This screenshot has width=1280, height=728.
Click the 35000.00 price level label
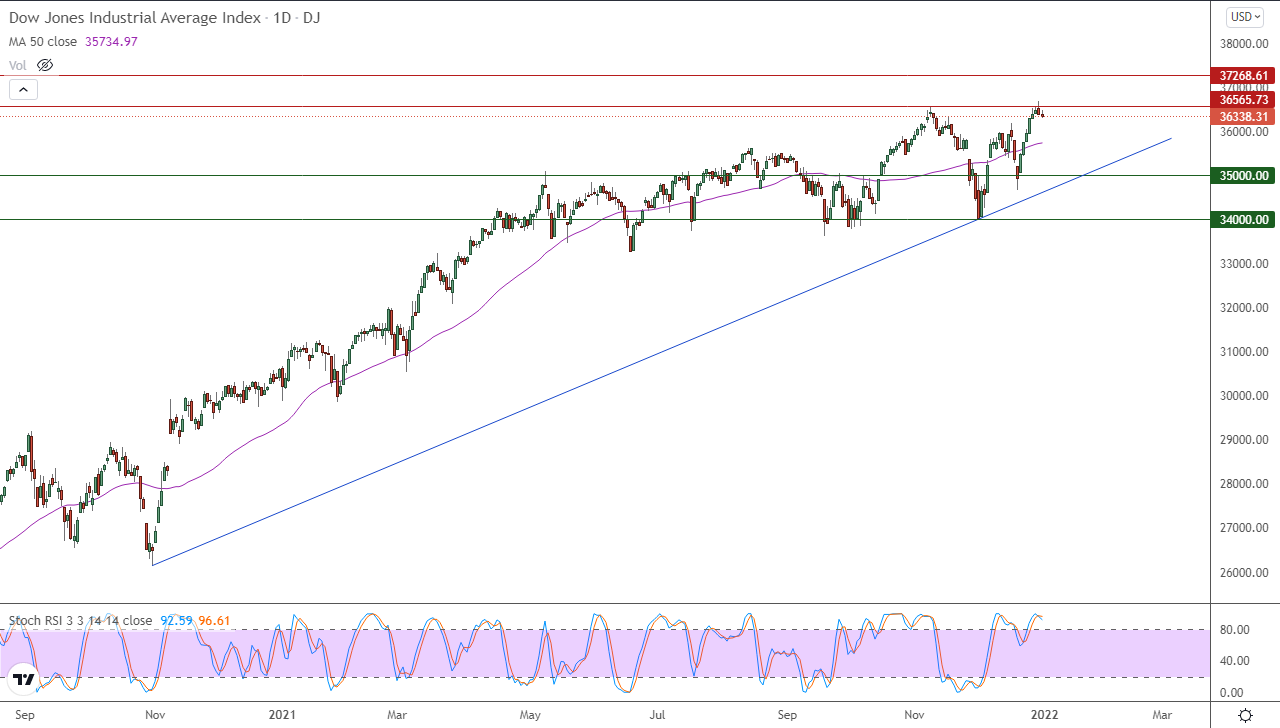pyautogui.click(x=1241, y=175)
